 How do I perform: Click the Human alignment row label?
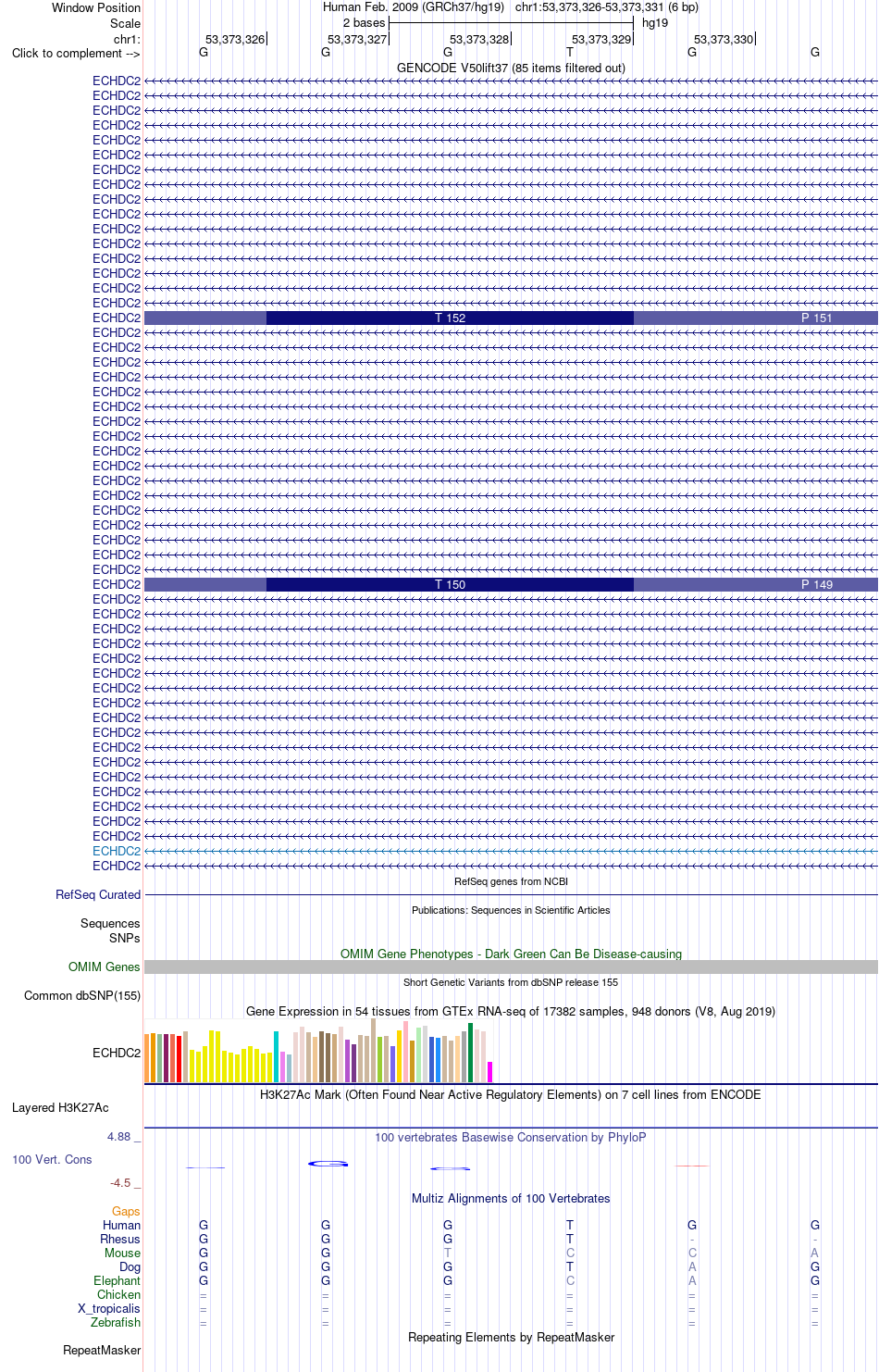[x=121, y=1225]
